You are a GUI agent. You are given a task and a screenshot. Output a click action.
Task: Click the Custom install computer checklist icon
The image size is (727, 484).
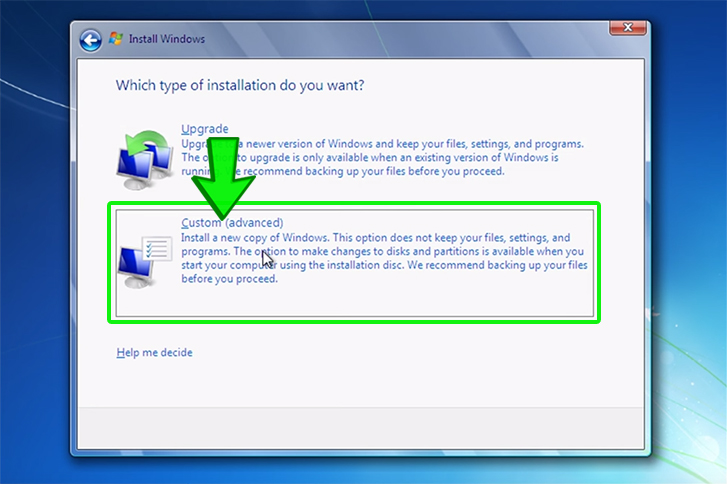click(145, 261)
